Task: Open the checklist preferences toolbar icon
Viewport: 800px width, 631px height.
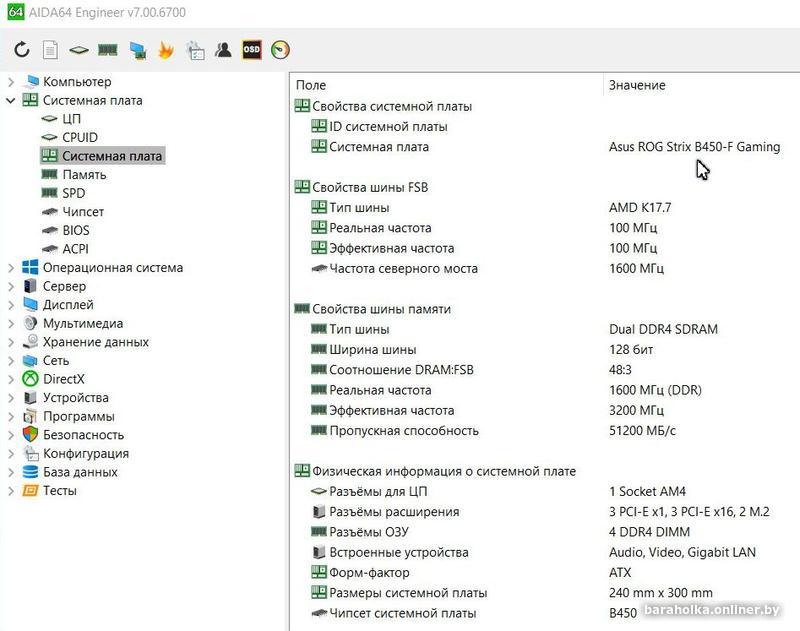Action: click(195, 50)
